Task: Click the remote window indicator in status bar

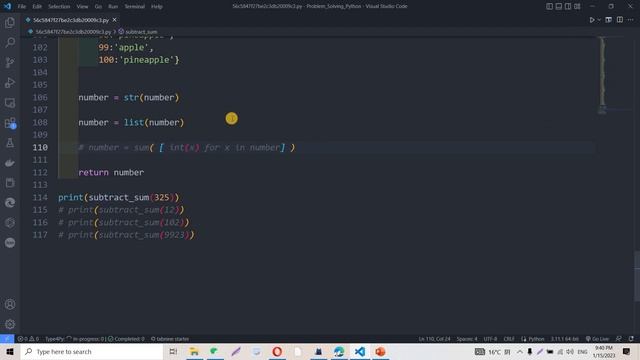Action: point(7,339)
